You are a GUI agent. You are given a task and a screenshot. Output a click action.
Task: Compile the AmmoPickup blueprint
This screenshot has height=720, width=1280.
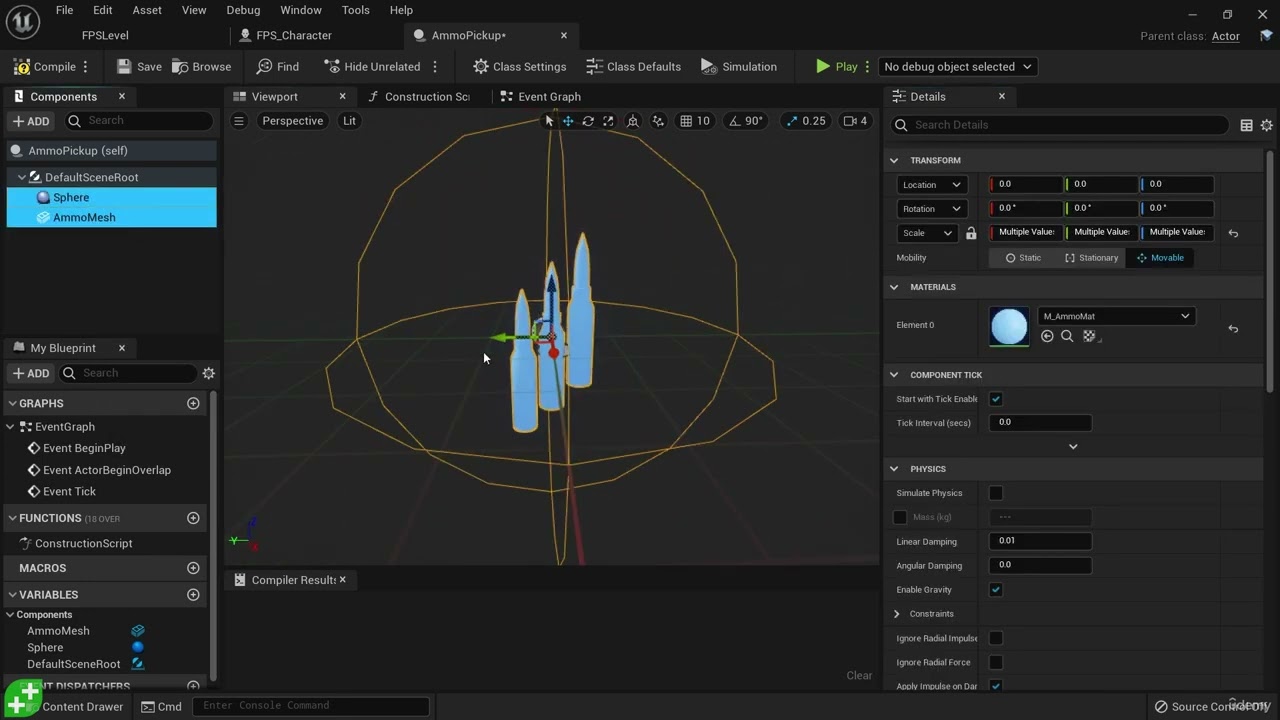[x=45, y=67]
